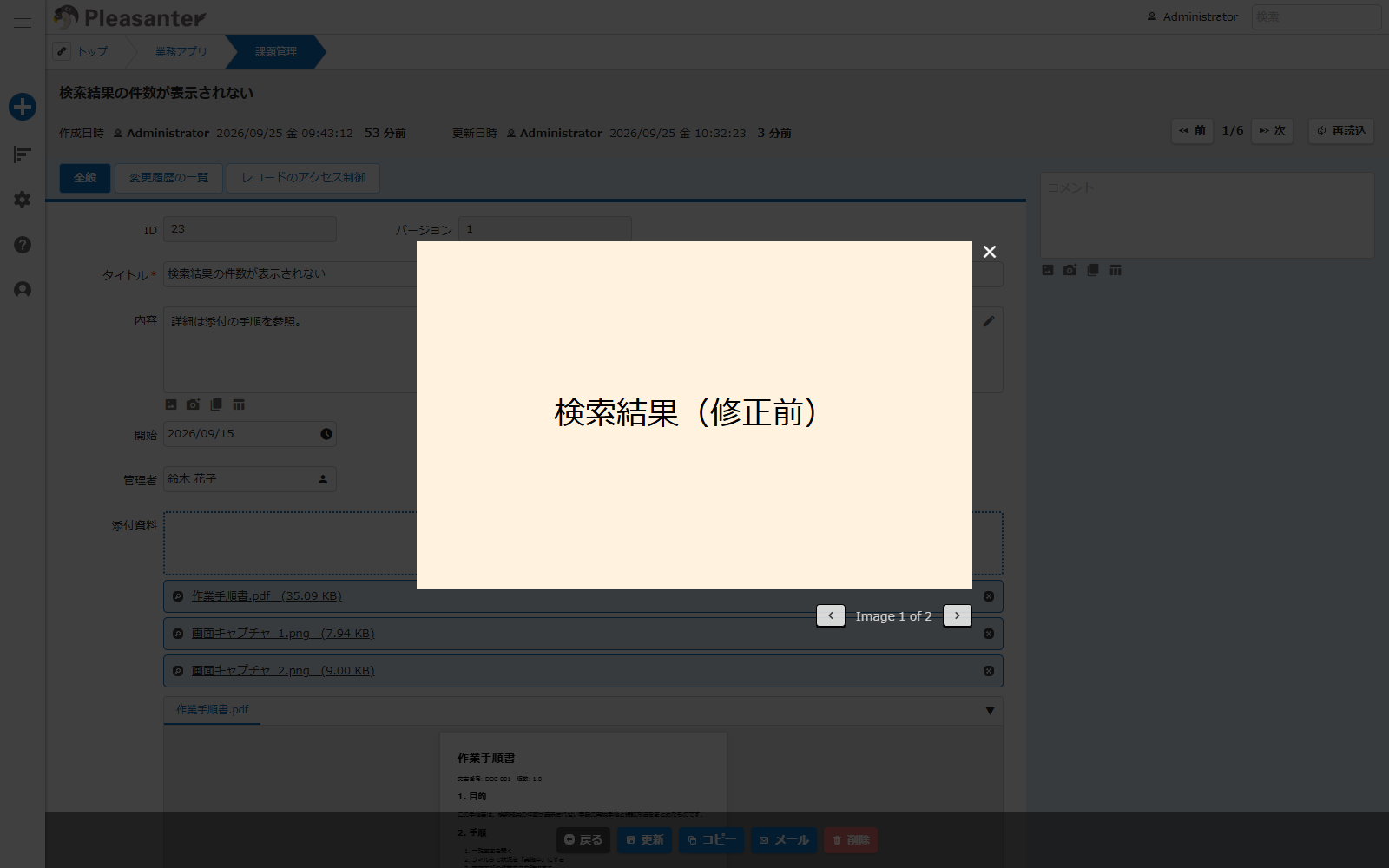The height and width of the screenshot is (868, 1389).
Task: Remove 画面キャプチャ_1.png attachment
Action: click(x=988, y=634)
